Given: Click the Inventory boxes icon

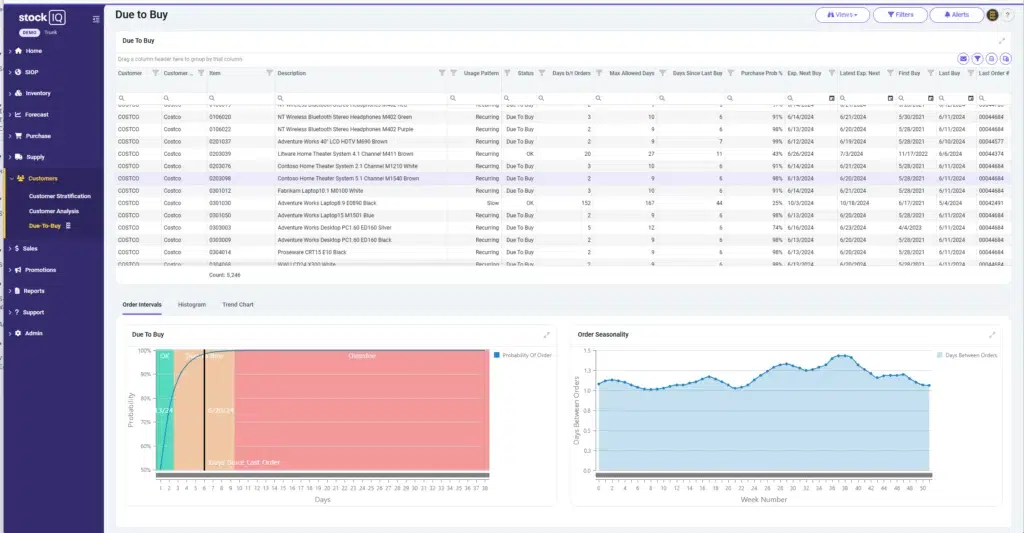Looking at the screenshot, I should click(18, 93).
